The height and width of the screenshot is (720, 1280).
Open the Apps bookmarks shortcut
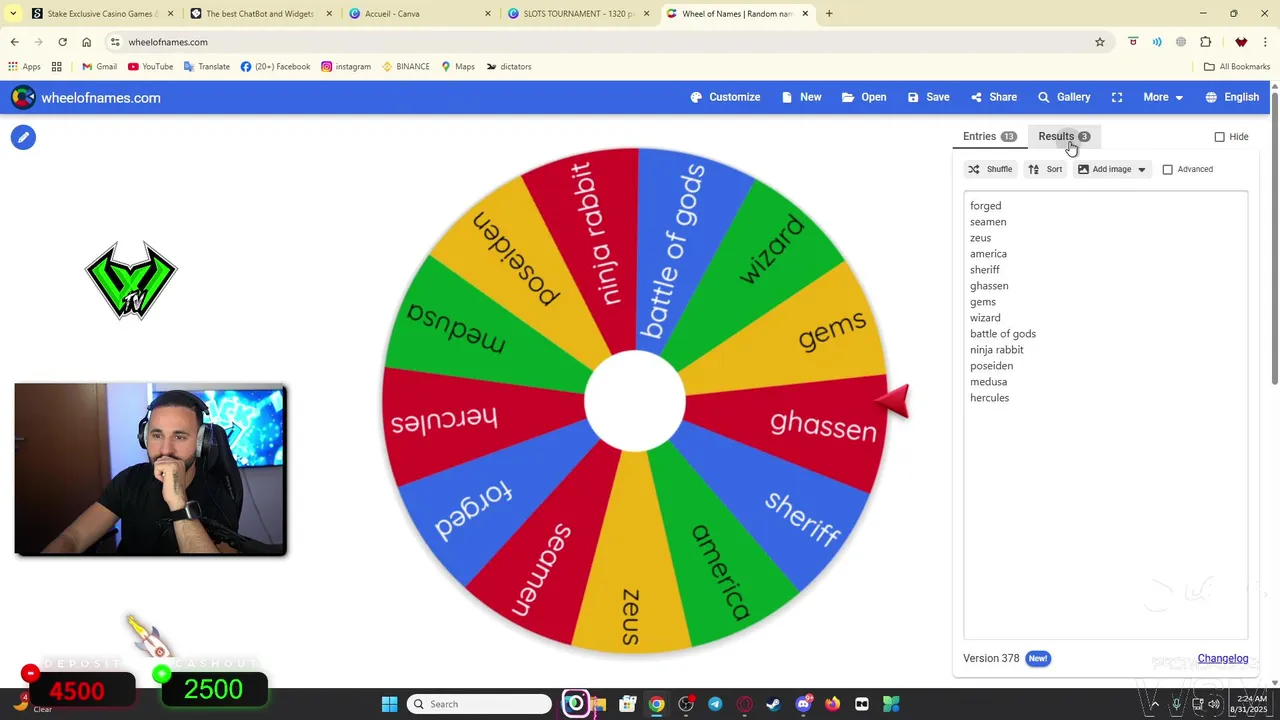(x=24, y=67)
